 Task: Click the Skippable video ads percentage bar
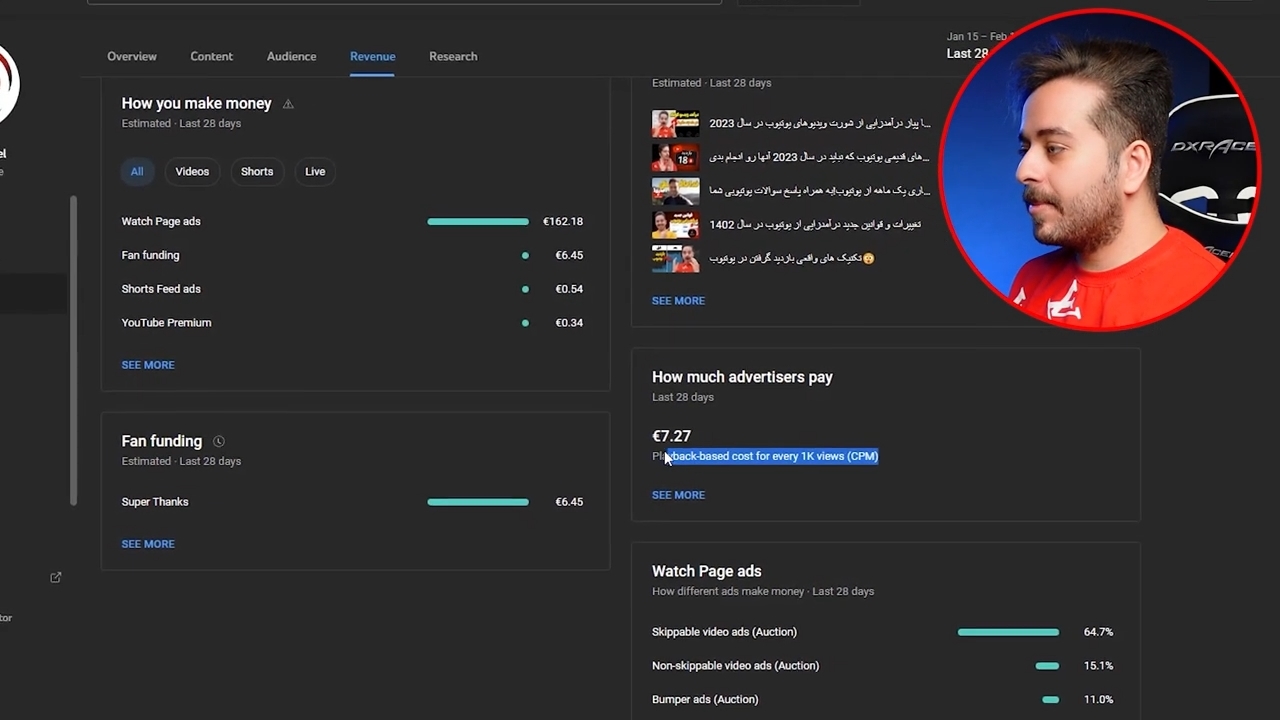(1008, 632)
